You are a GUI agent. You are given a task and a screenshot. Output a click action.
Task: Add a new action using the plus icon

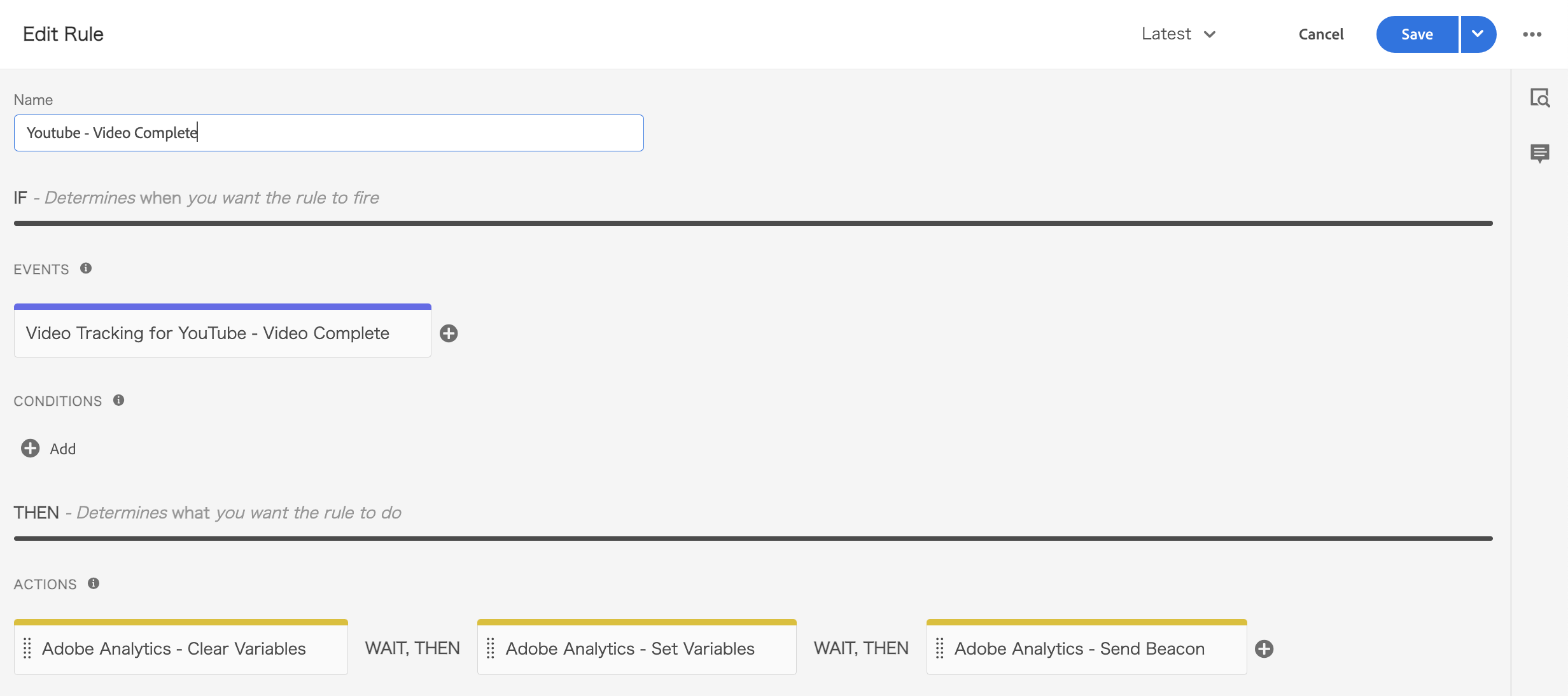pyautogui.click(x=1264, y=649)
